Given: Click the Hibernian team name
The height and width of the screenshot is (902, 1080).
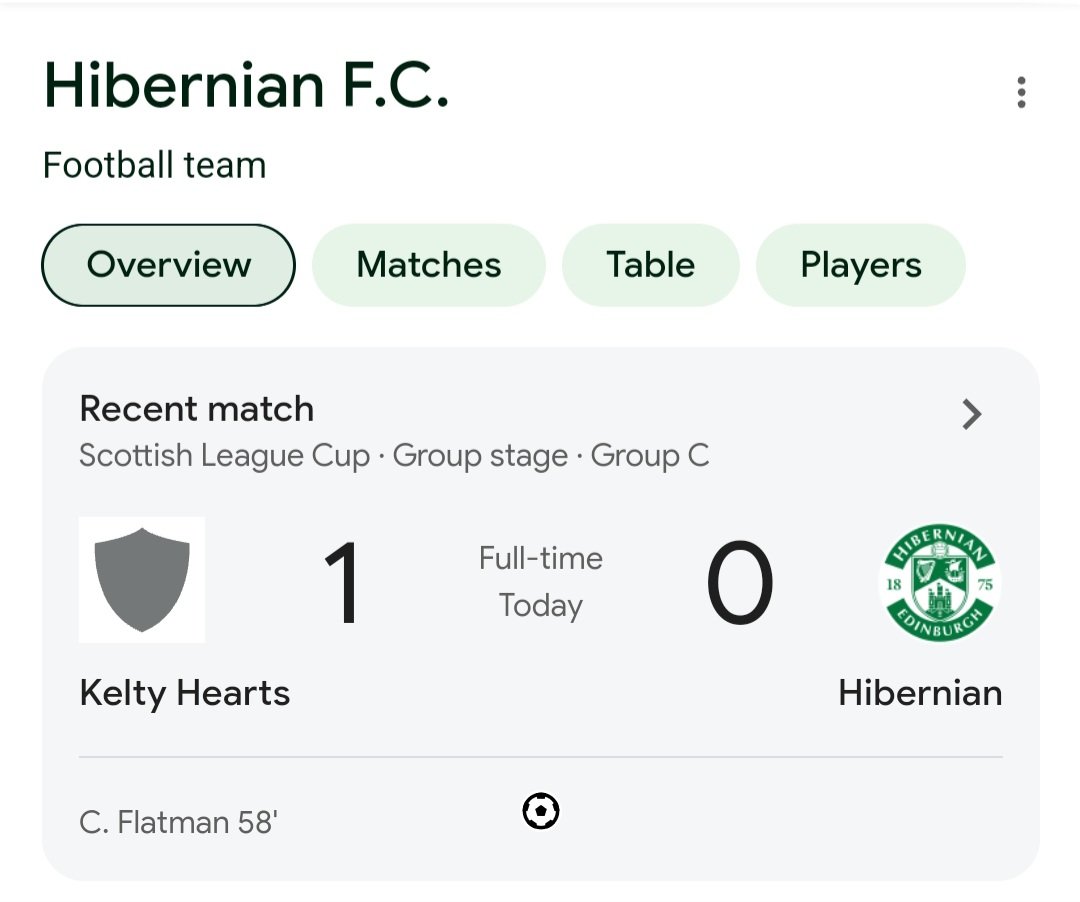Looking at the screenshot, I should (920, 693).
